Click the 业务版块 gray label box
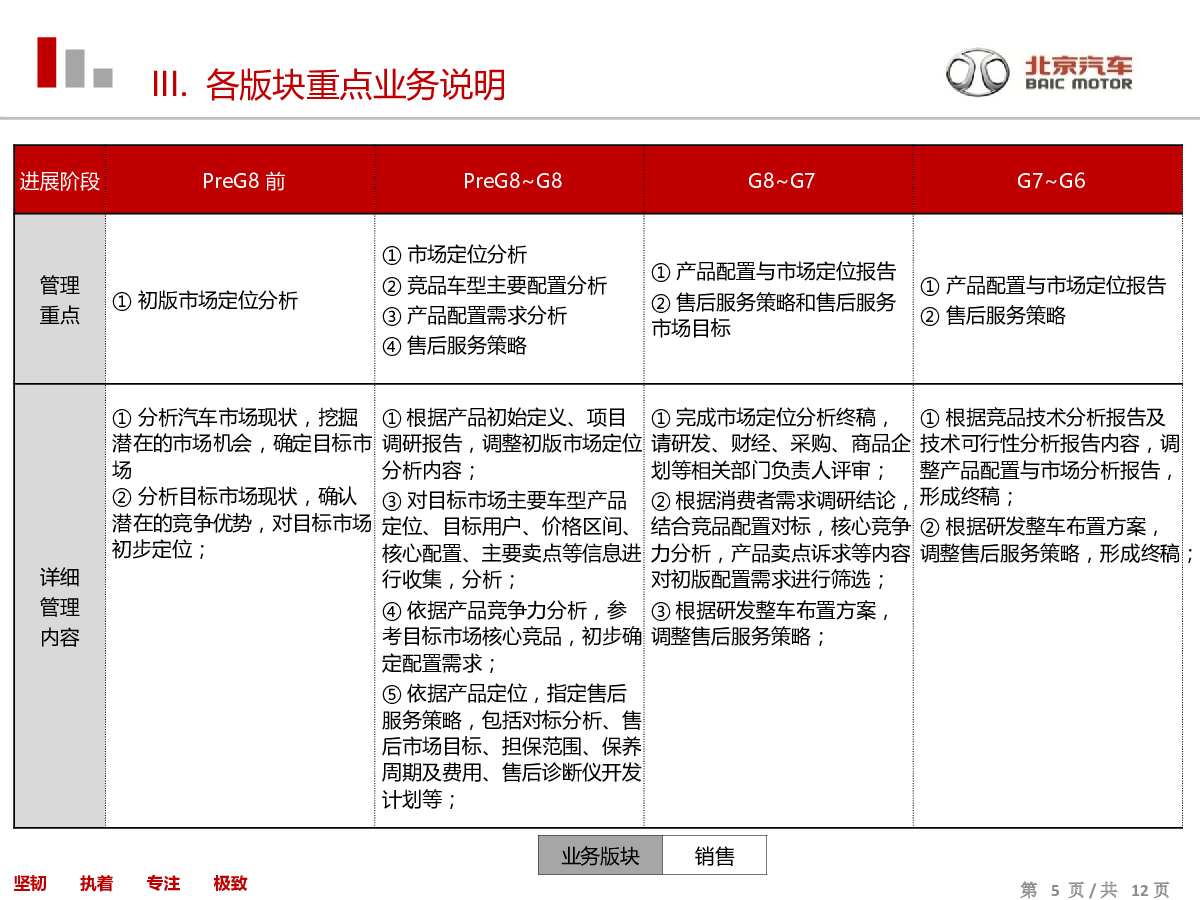 click(x=600, y=856)
